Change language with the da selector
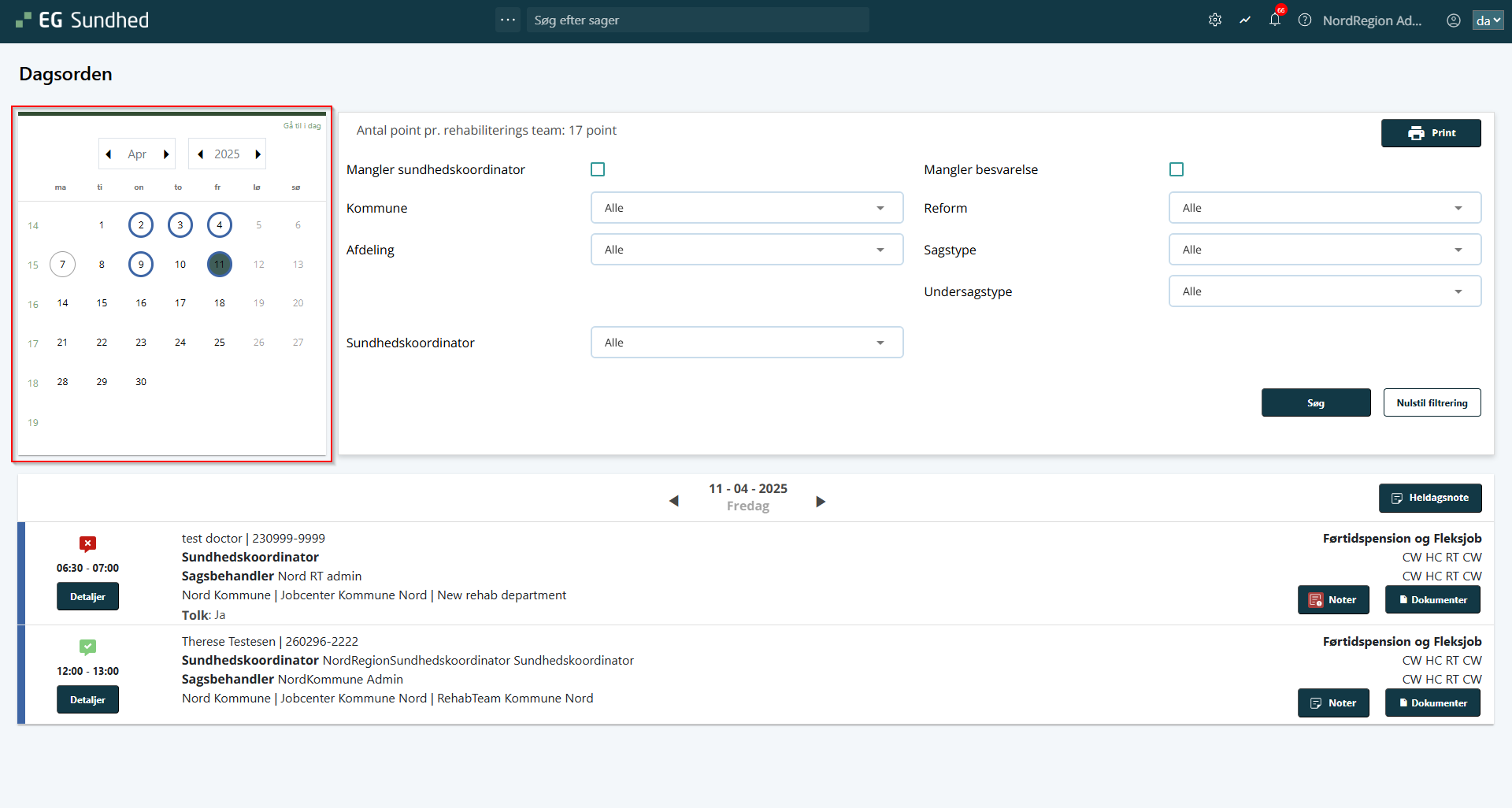 1488,20
